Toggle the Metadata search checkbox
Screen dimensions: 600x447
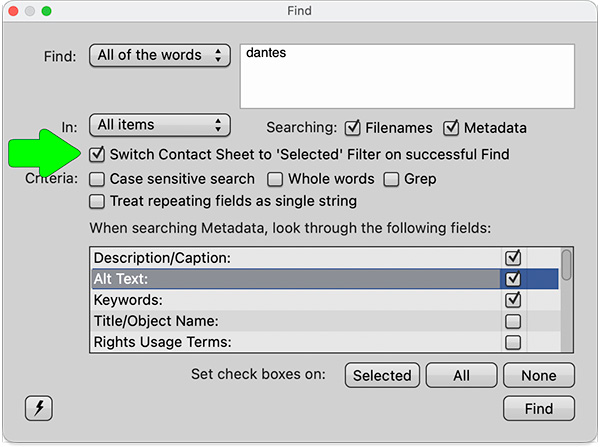pos(451,128)
